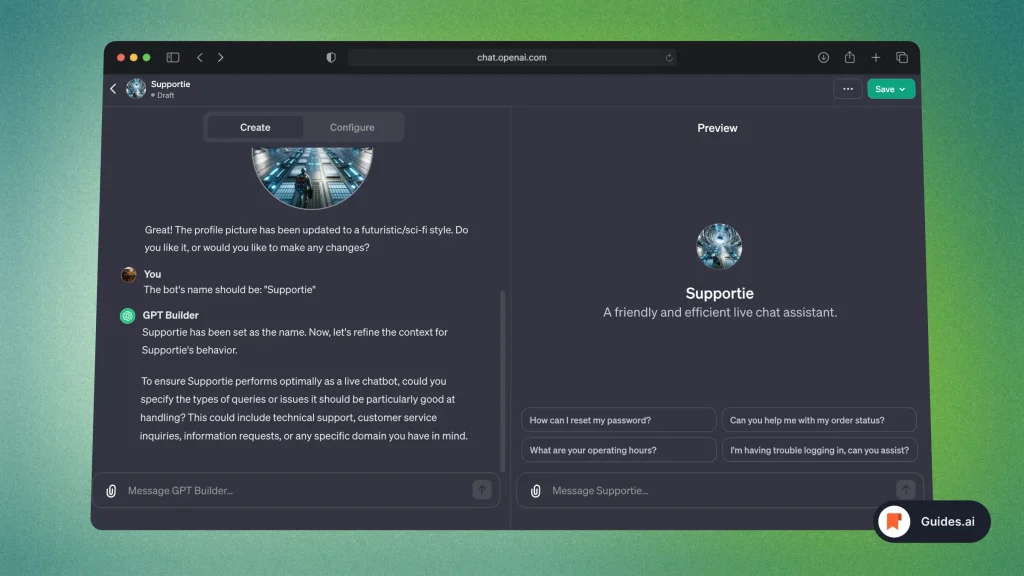Click the message 'The bot's name should be'
The height and width of the screenshot is (576, 1024).
[x=229, y=289]
